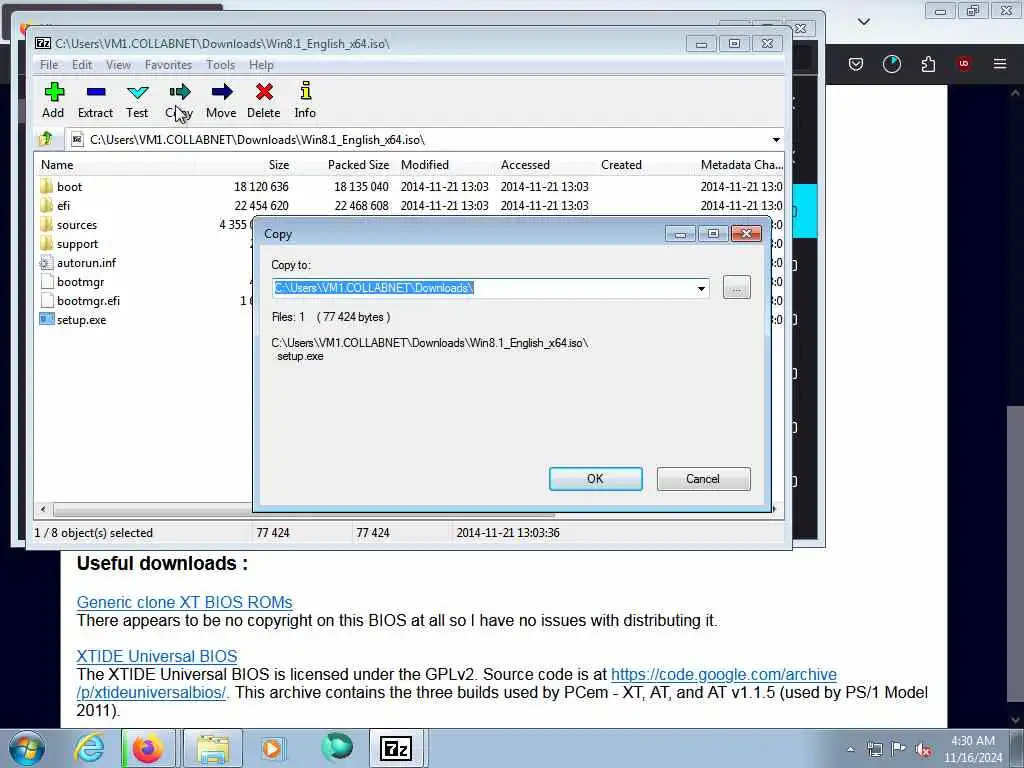This screenshot has height=768, width=1024.
Task: Expand the Copy to path dropdown
Action: [x=701, y=288]
